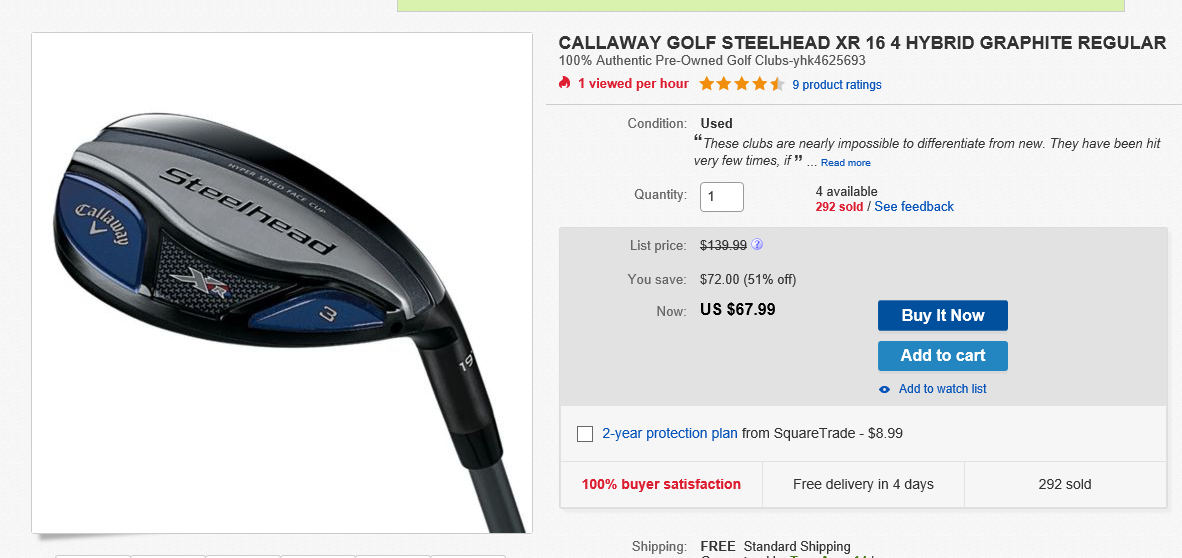Click the orange star rating icons
This screenshot has height=558, width=1182.
(x=741, y=84)
